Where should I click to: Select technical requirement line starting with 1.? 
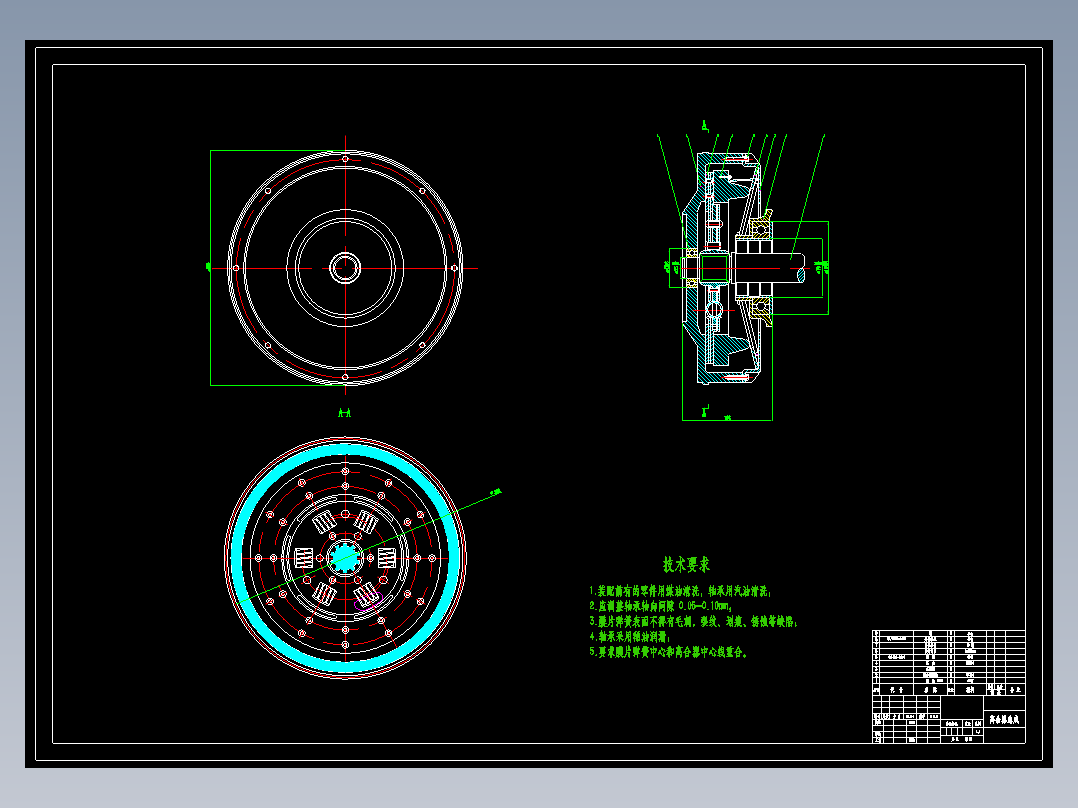point(681,591)
